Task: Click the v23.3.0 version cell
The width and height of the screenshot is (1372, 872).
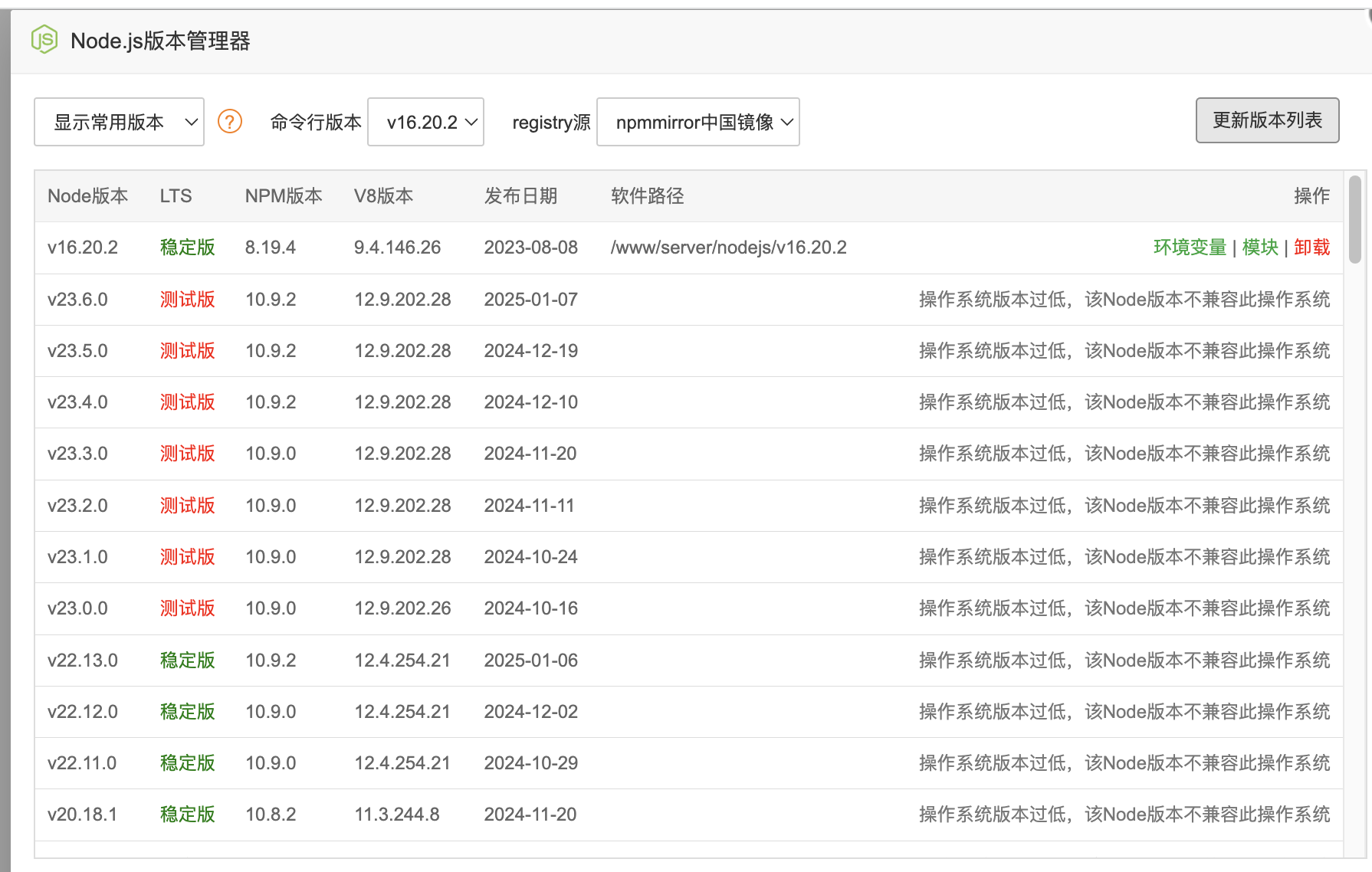Action: (77, 454)
